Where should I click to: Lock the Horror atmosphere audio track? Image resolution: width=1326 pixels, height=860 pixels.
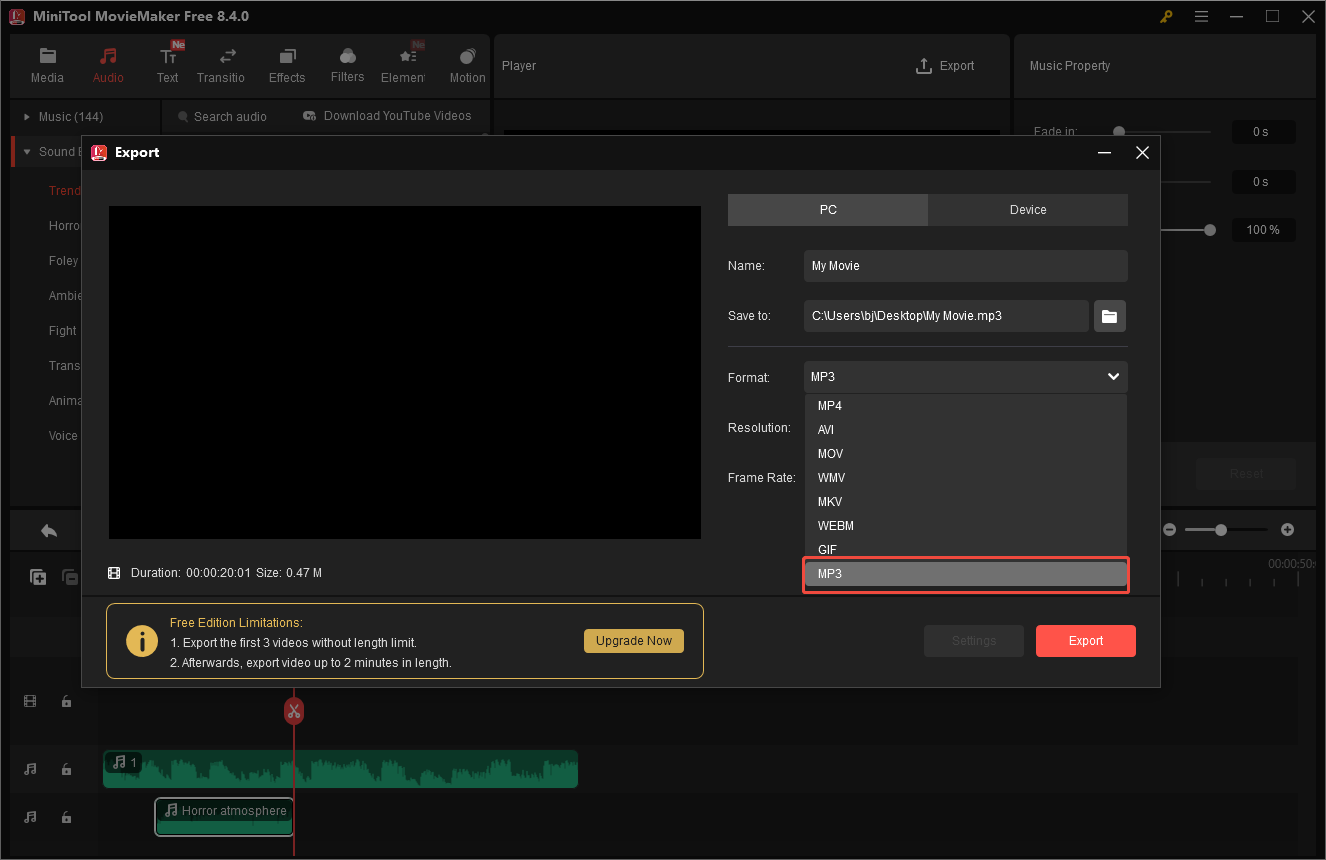click(x=66, y=817)
